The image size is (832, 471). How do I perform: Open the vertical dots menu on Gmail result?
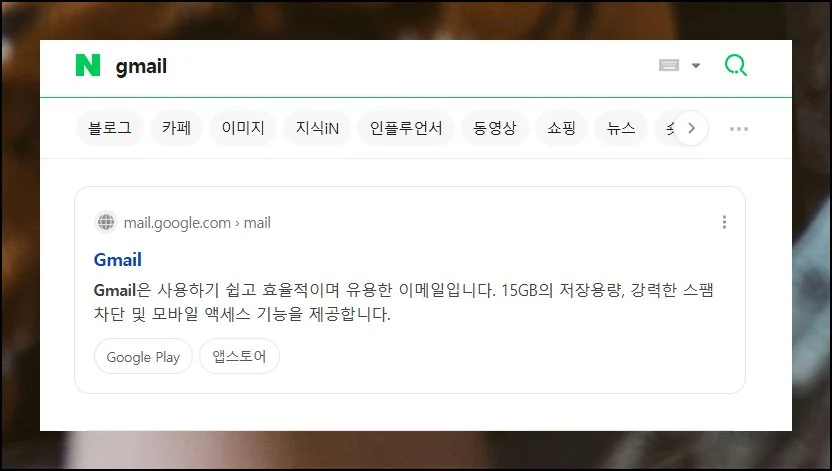(x=724, y=222)
